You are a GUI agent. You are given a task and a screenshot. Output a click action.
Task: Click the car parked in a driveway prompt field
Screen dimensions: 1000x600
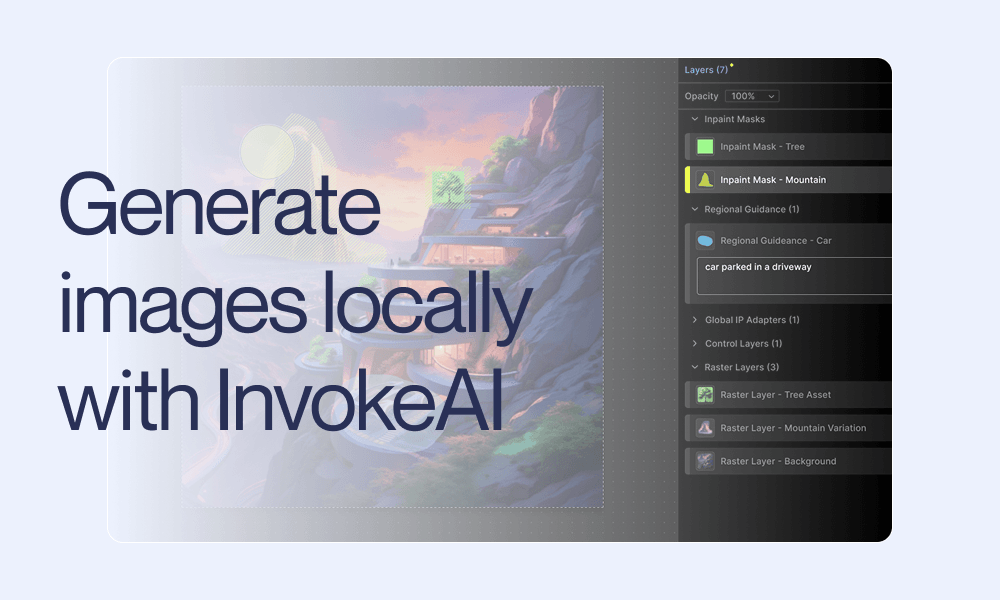pos(795,276)
